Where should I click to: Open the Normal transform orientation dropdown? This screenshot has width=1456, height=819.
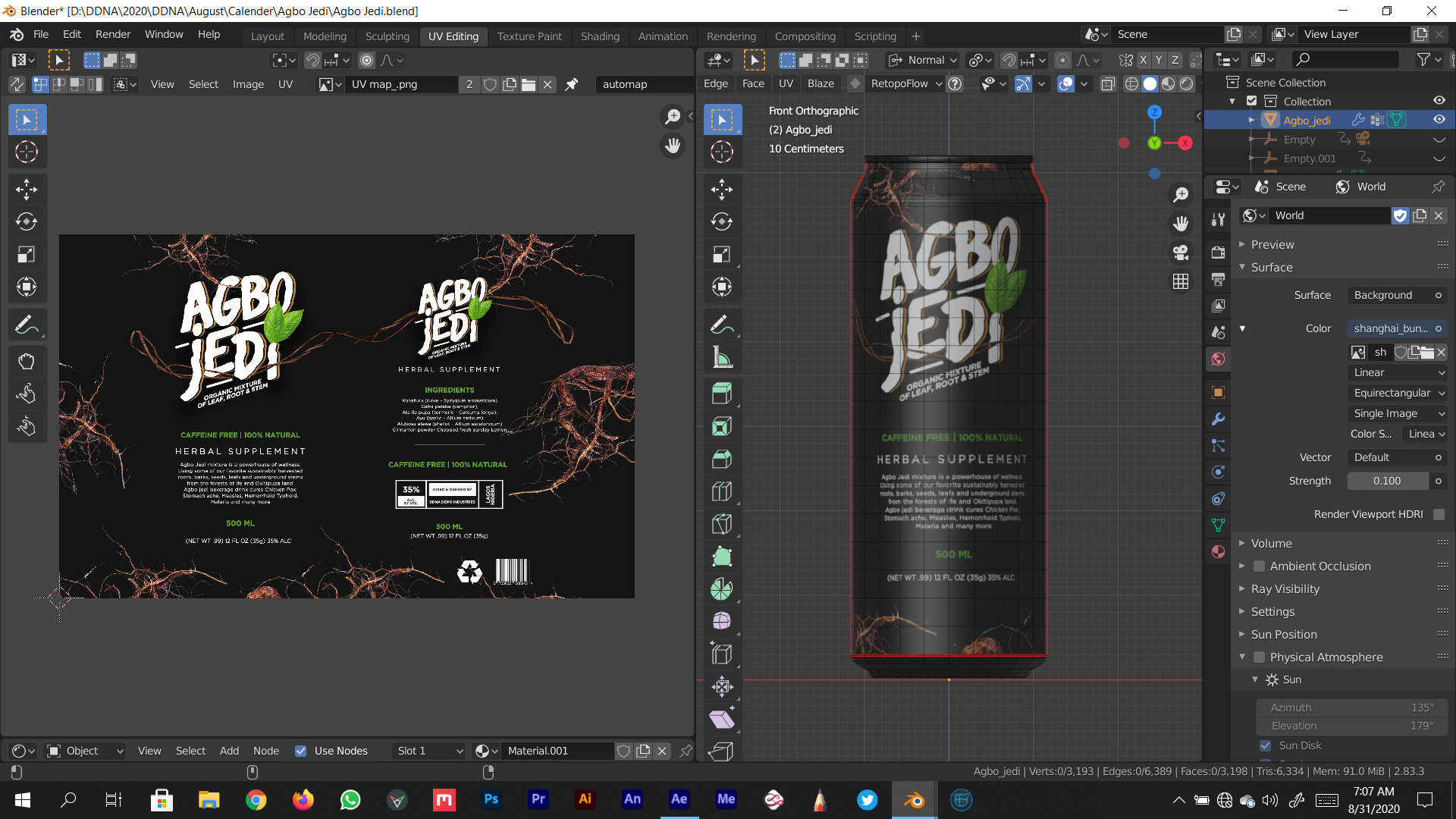tap(923, 60)
